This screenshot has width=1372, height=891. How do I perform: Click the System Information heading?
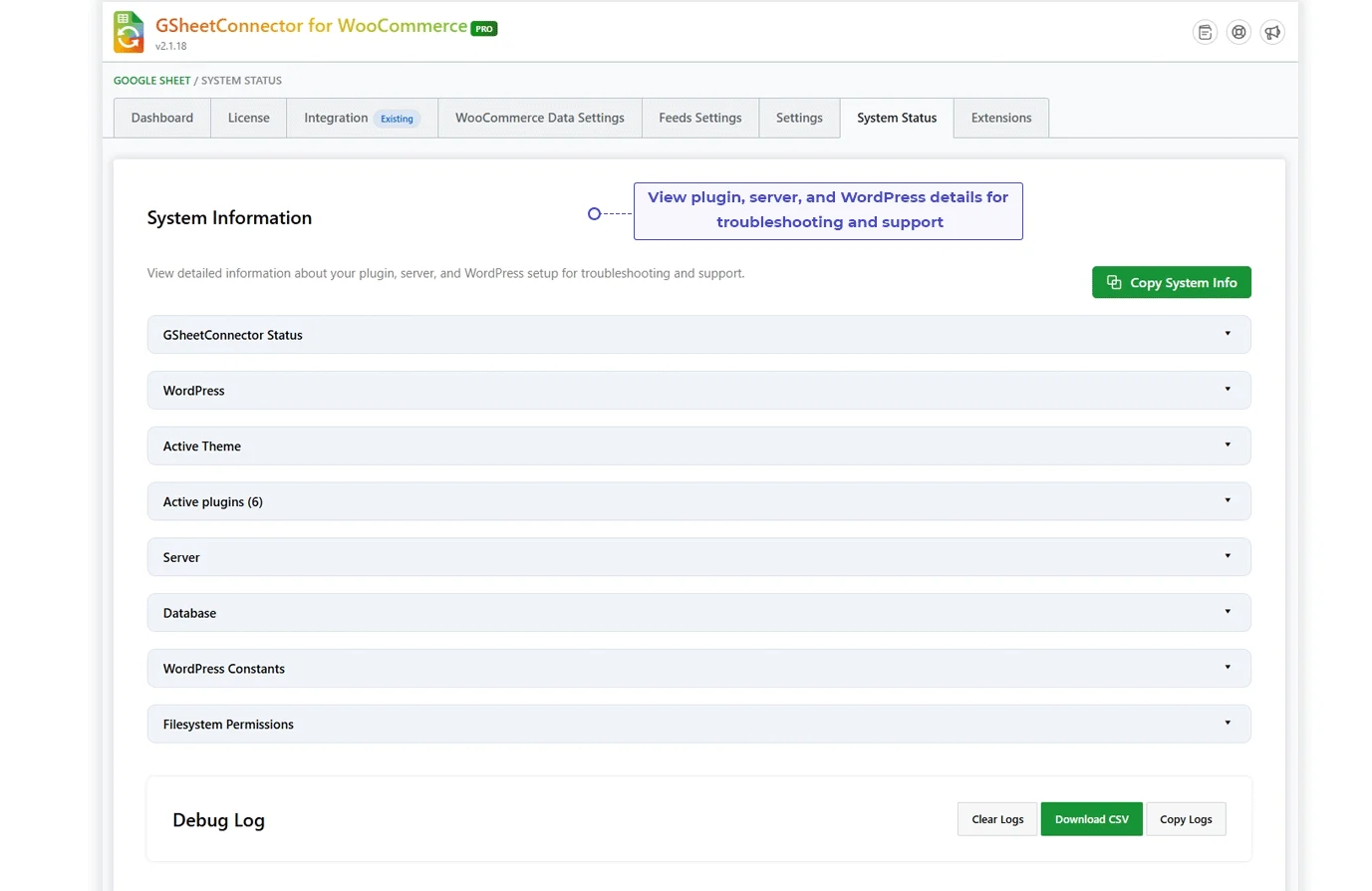(229, 217)
